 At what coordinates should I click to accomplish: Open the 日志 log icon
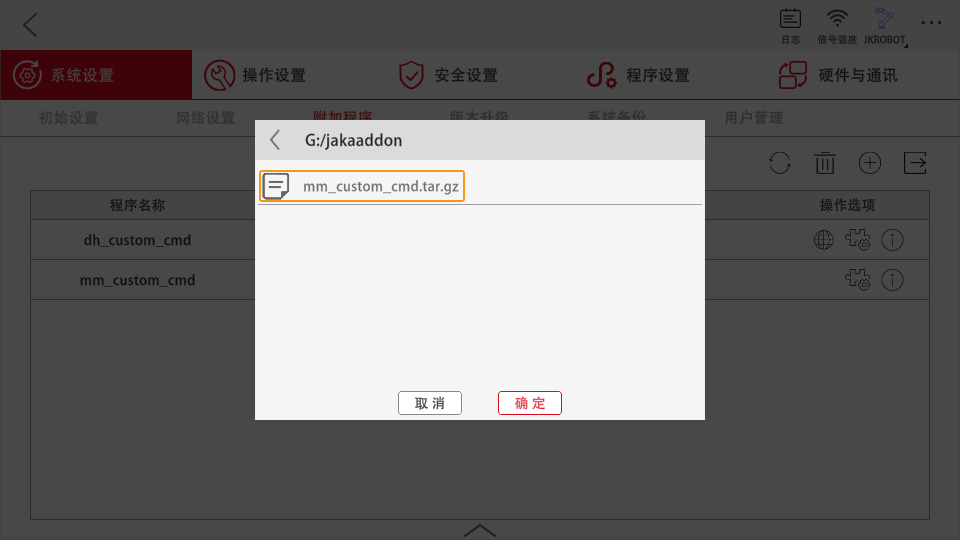(x=790, y=26)
